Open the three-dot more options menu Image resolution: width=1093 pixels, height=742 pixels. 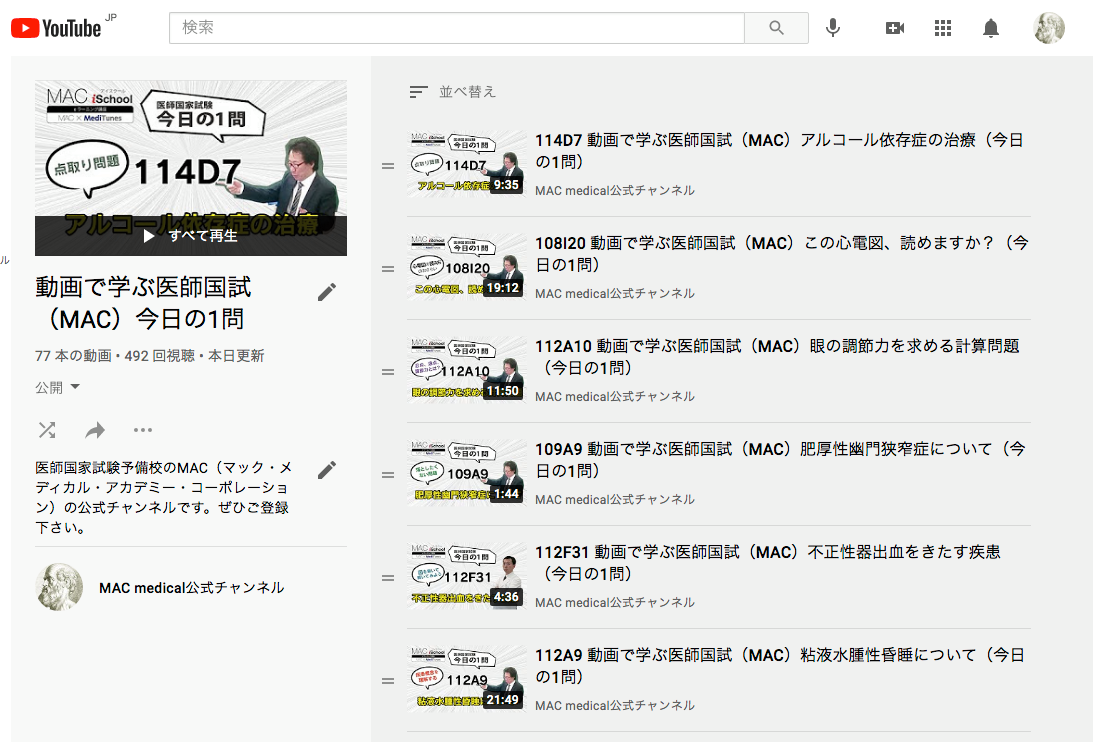143,430
